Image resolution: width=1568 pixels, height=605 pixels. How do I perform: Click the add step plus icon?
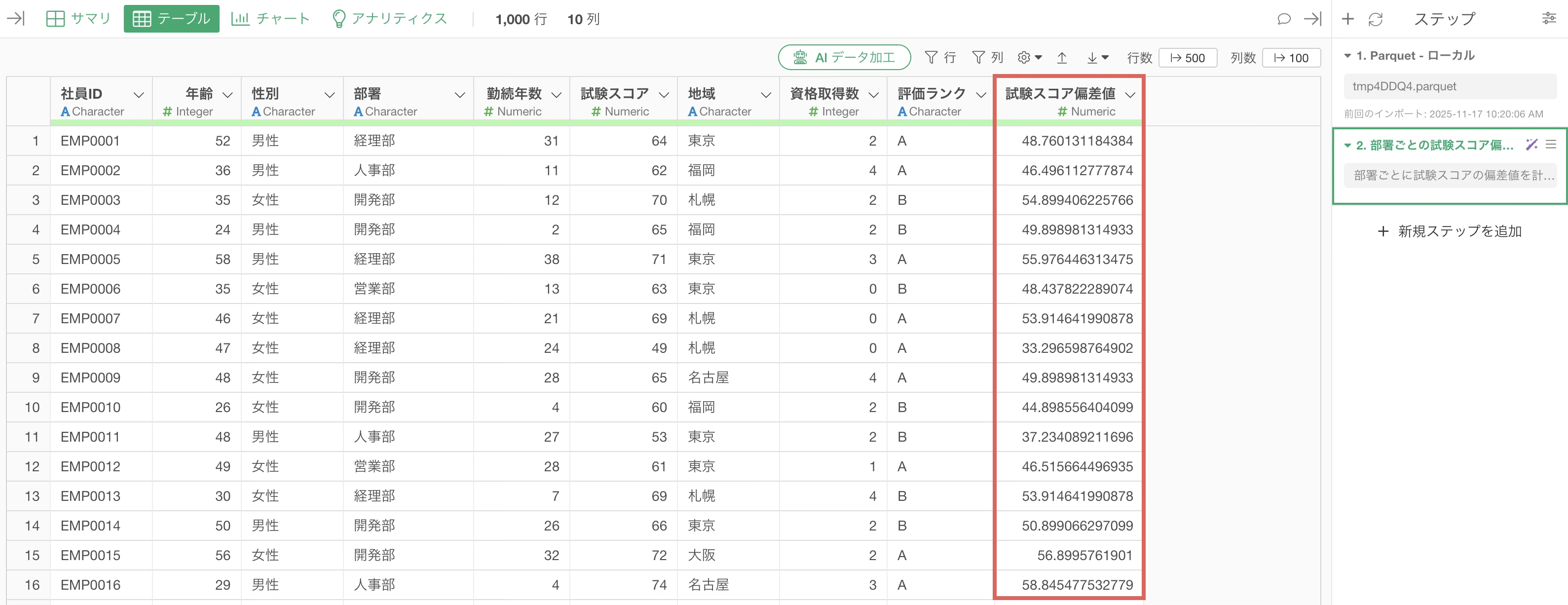1347,19
